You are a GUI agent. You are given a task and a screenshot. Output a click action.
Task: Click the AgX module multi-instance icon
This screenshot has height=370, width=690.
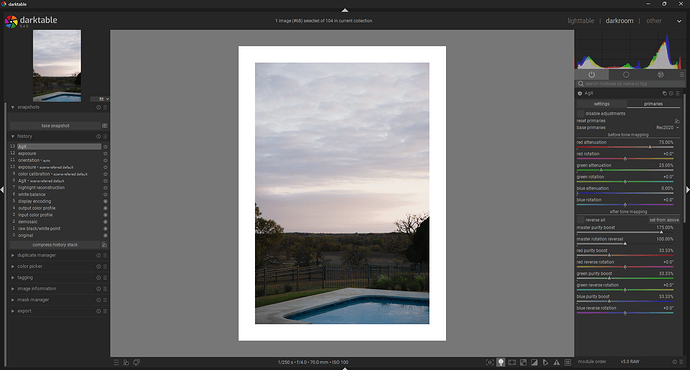(x=664, y=93)
